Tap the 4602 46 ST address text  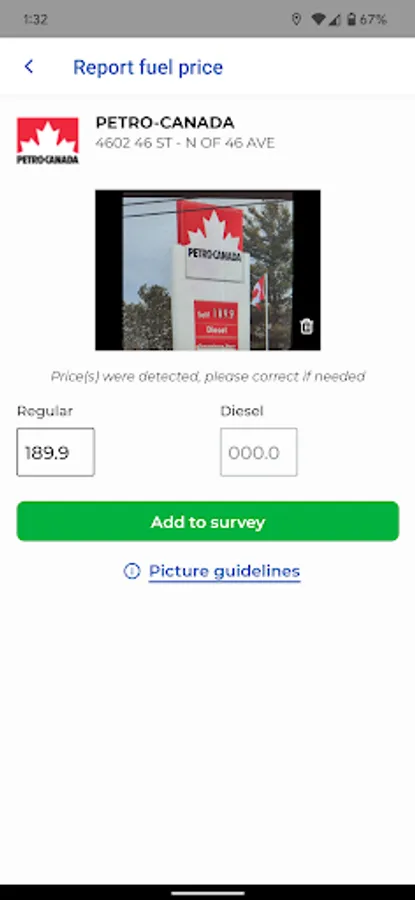[x=185, y=143]
